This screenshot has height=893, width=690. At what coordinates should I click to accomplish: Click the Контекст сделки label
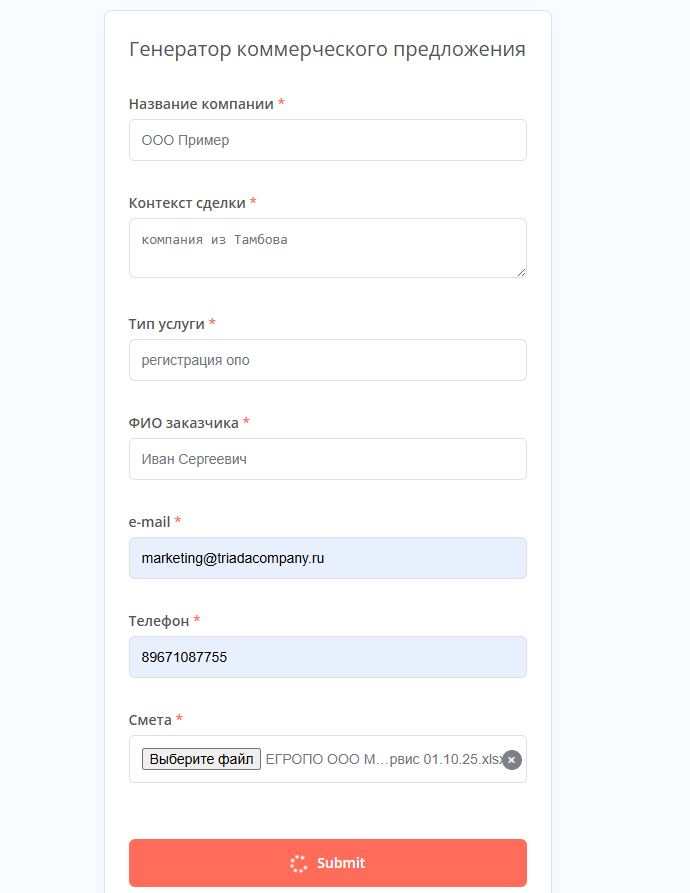pos(187,203)
